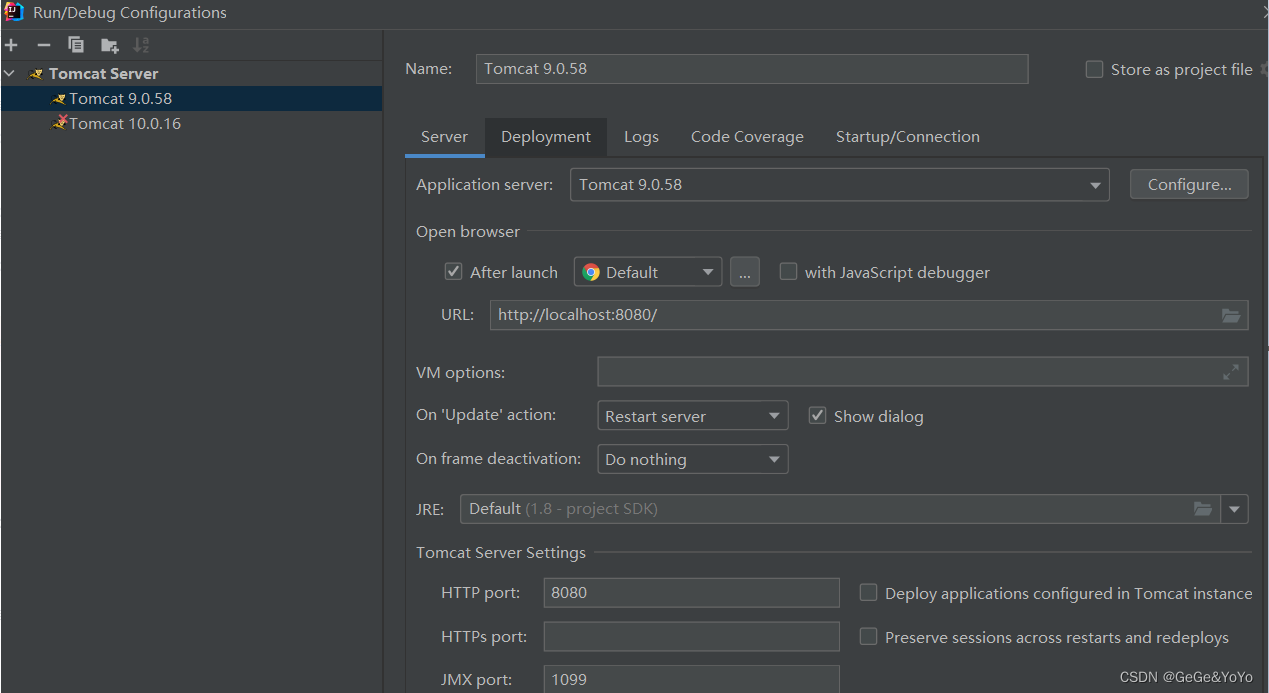Click the JRE Default text field

tap(840, 509)
